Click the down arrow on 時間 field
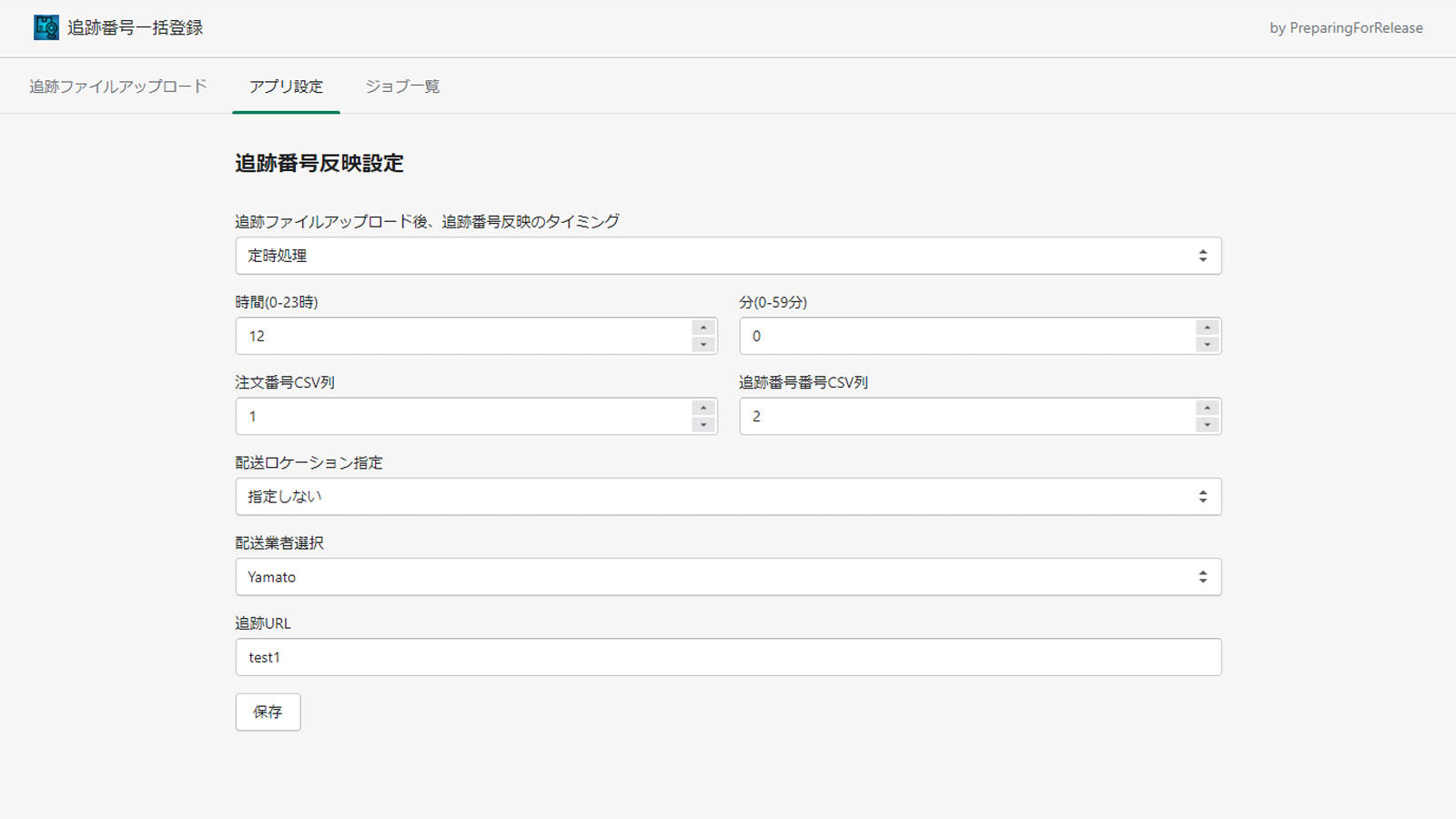The width and height of the screenshot is (1456, 819). [703, 343]
